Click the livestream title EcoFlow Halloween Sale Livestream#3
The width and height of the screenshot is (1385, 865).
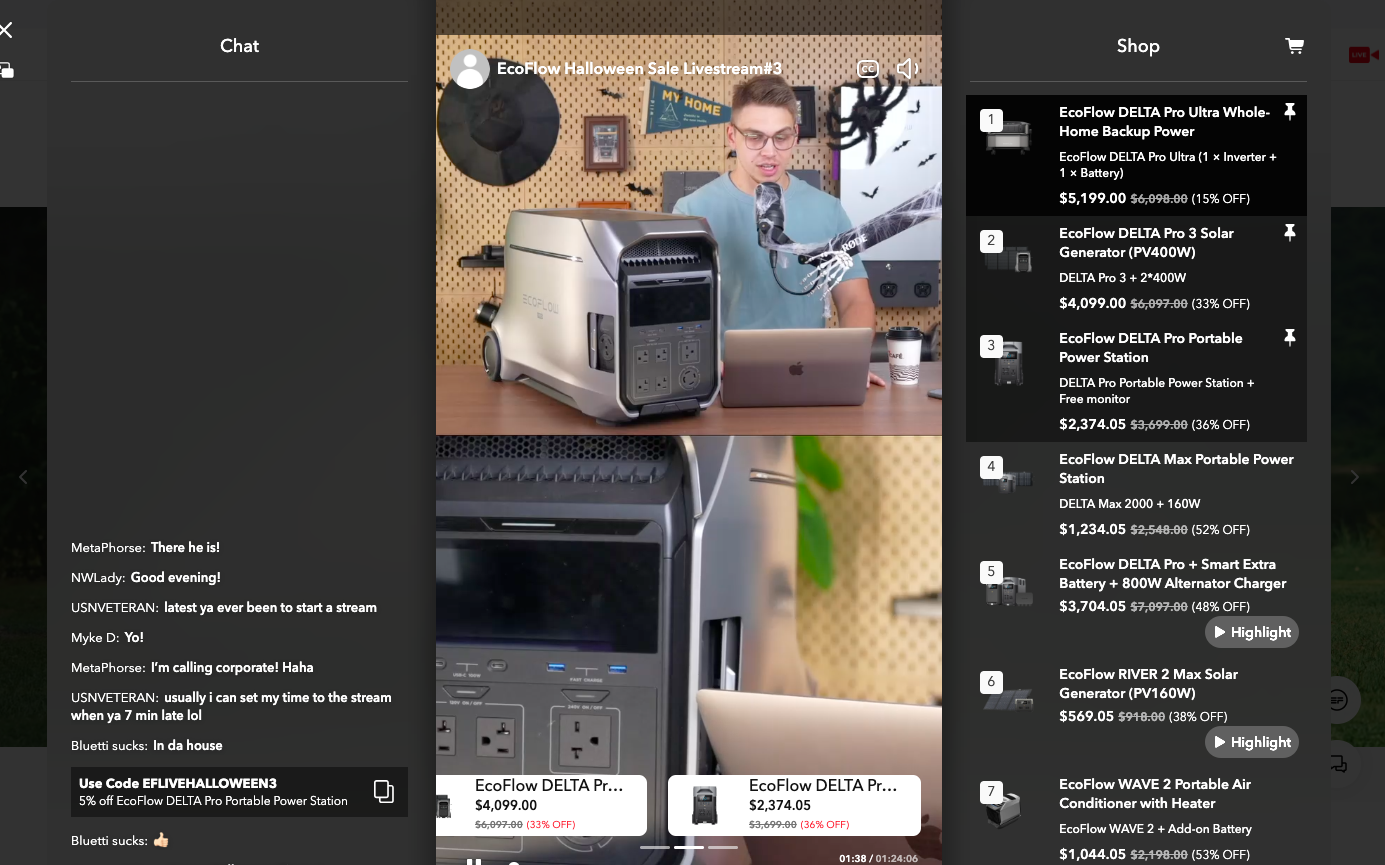pyautogui.click(x=639, y=69)
